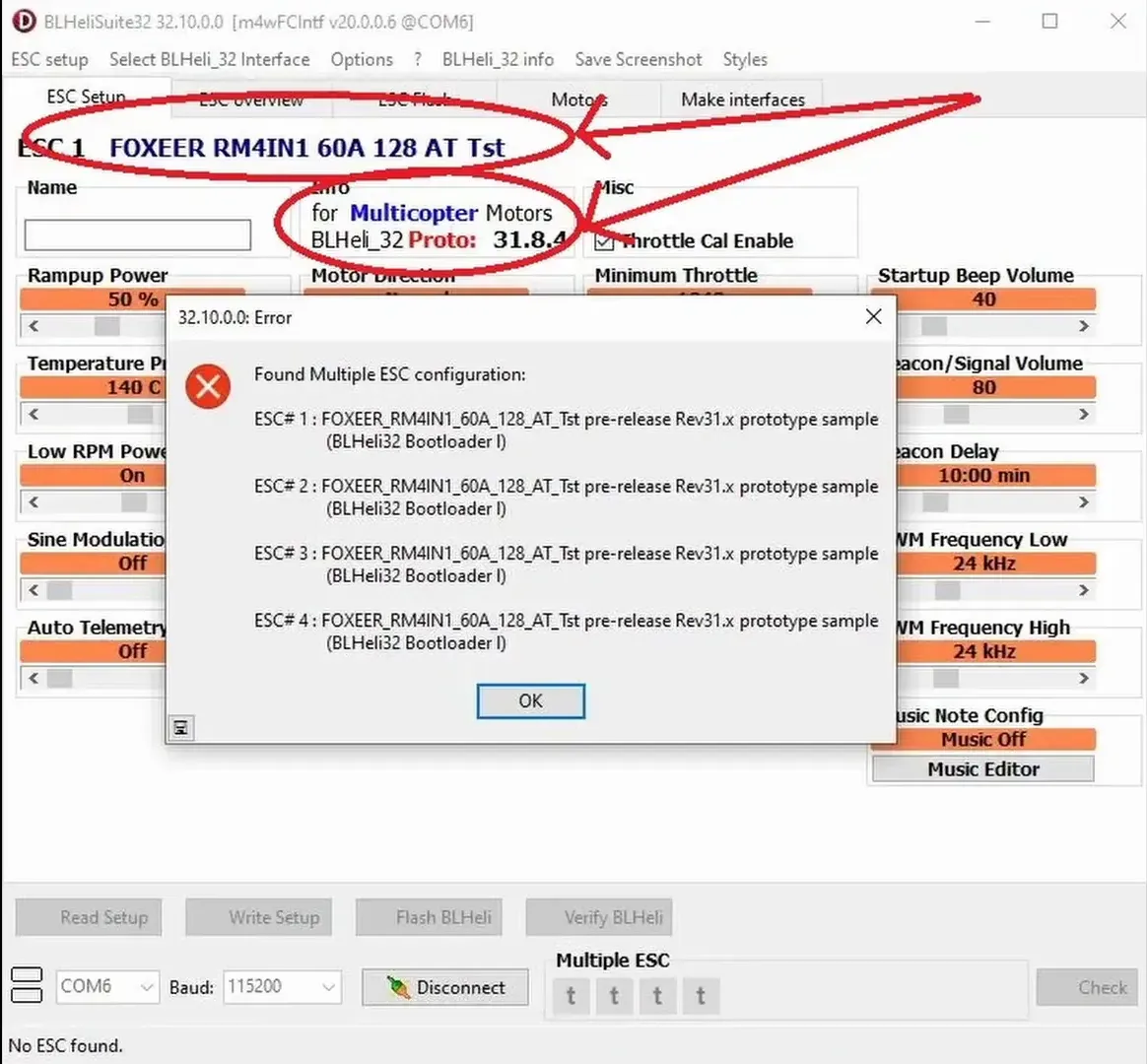
Task: Click the Flash BLHeli button
Action: [x=429, y=917]
